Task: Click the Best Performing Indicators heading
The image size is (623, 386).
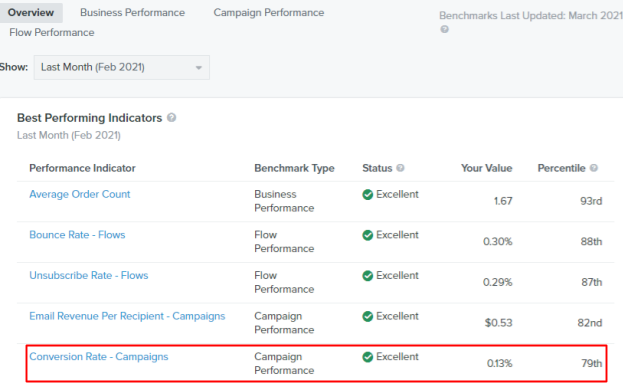Action: click(89, 118)
